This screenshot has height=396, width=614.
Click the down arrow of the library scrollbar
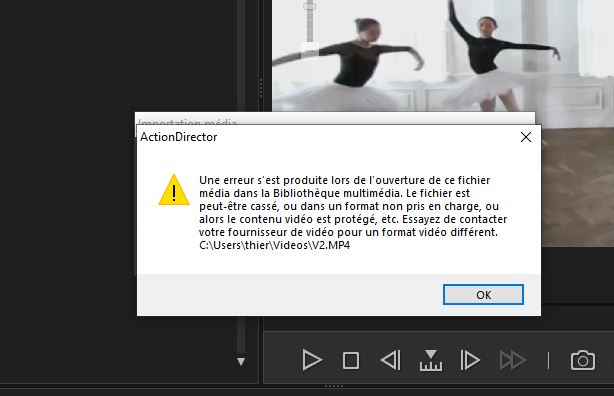point(241,362)
